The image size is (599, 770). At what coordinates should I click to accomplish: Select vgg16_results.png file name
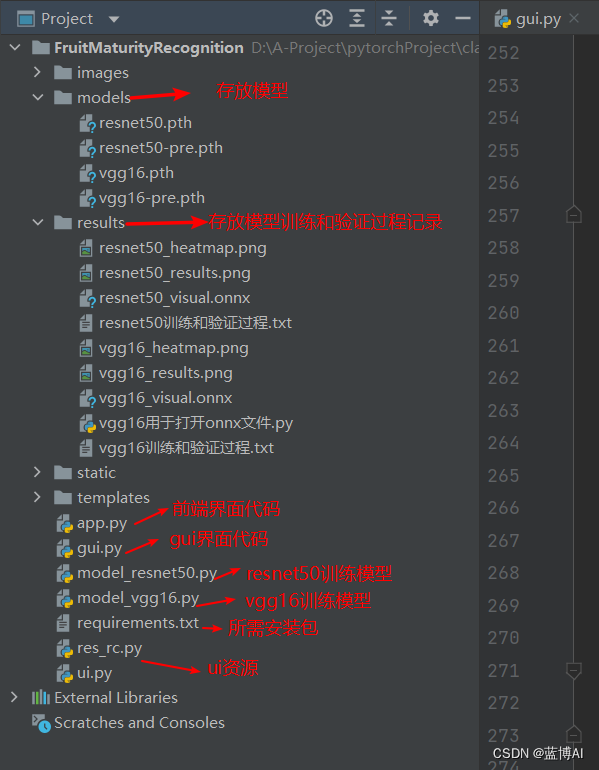pyautogui.click(x=166, y=373)
